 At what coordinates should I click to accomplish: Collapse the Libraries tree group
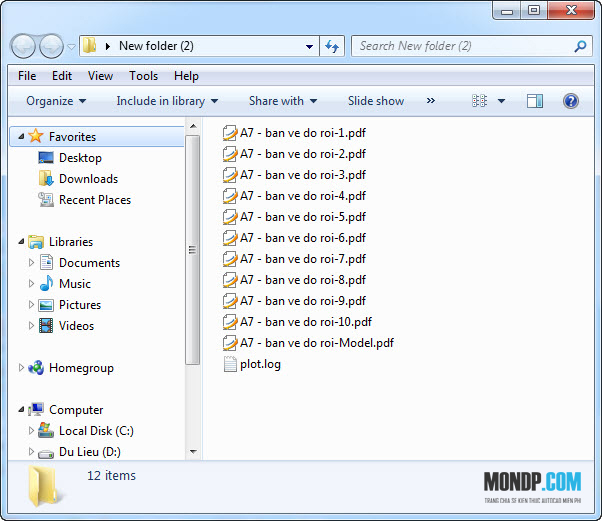(22, 241)
